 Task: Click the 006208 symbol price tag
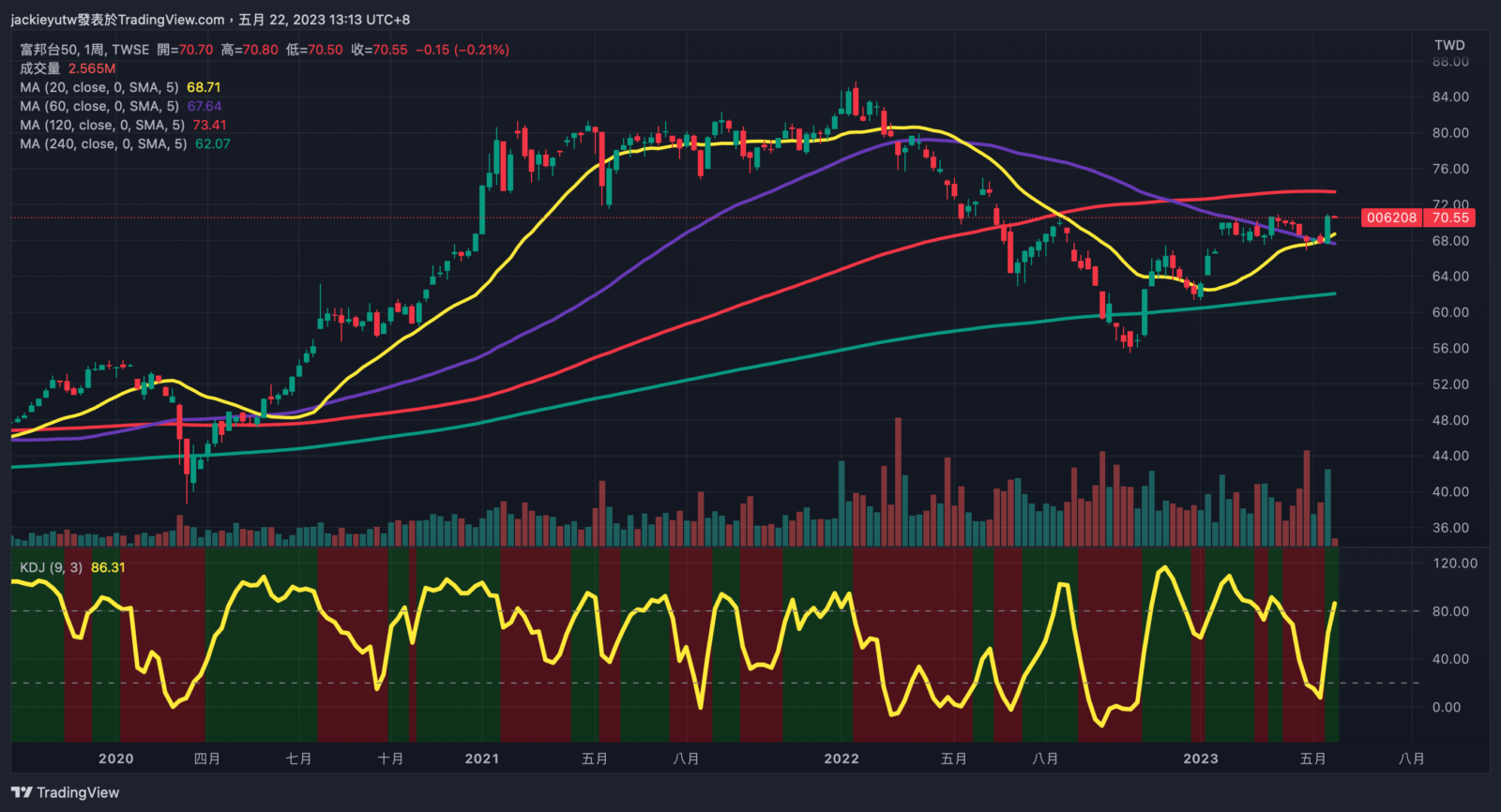1391,218
